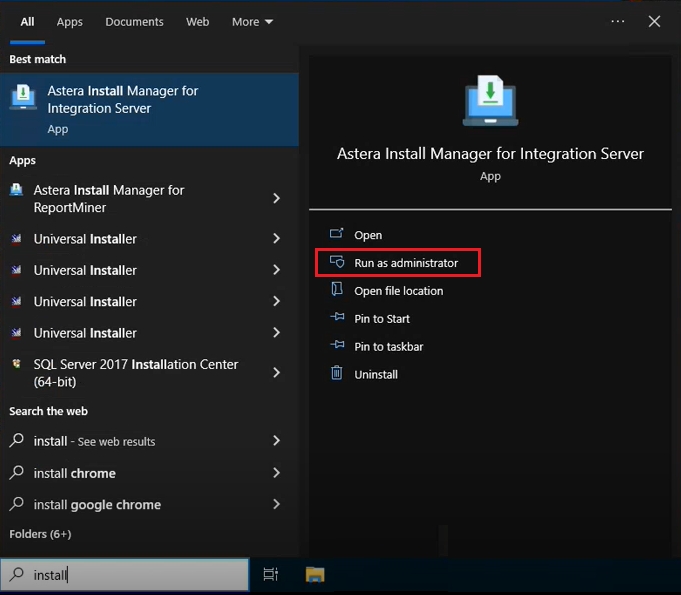The image size is (681, 595).
Task: Expand the SQL Server 2017 Installation Center chevron
Action: point(277,373)
